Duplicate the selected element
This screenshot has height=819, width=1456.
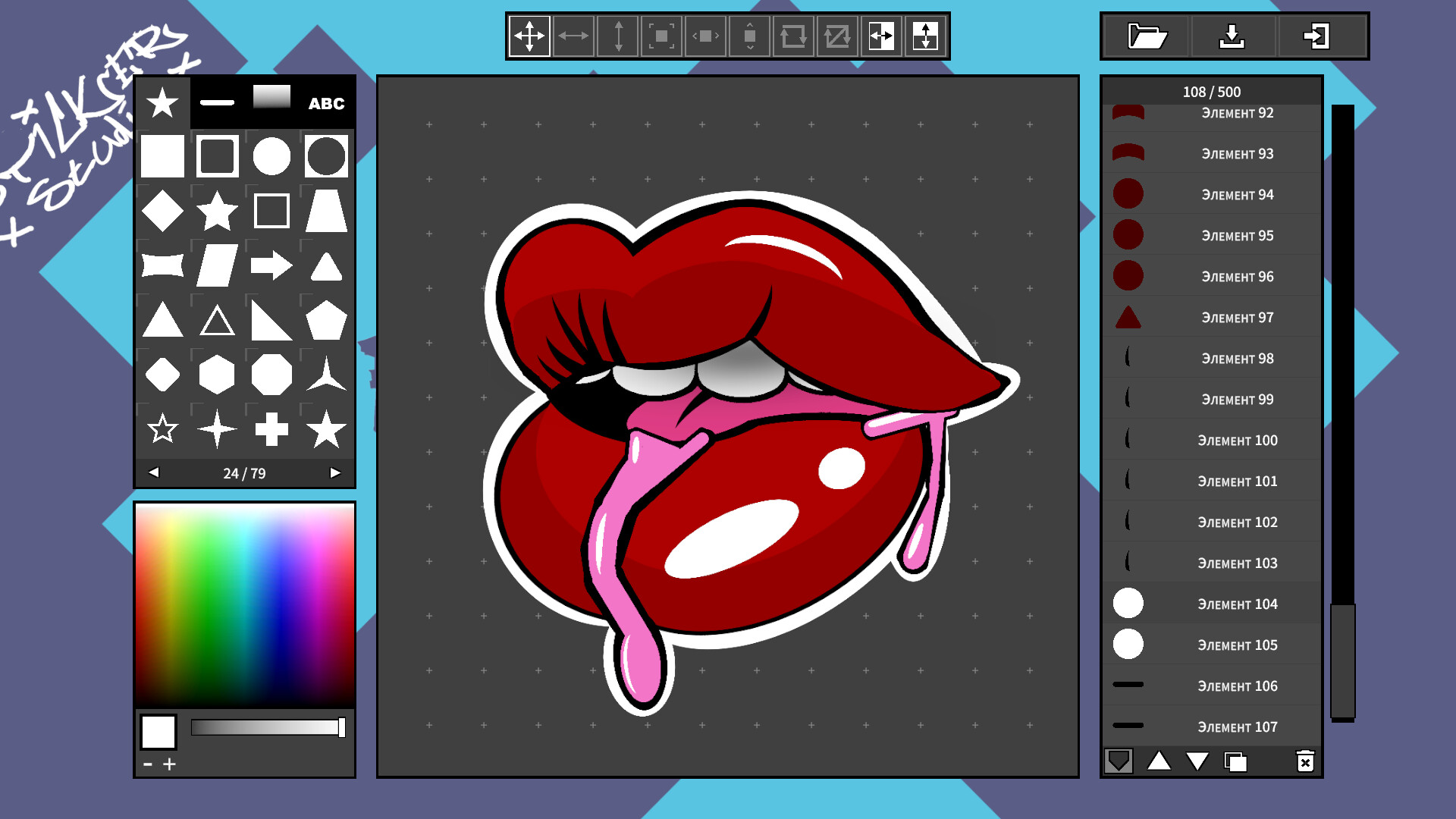coord(1236,763)
